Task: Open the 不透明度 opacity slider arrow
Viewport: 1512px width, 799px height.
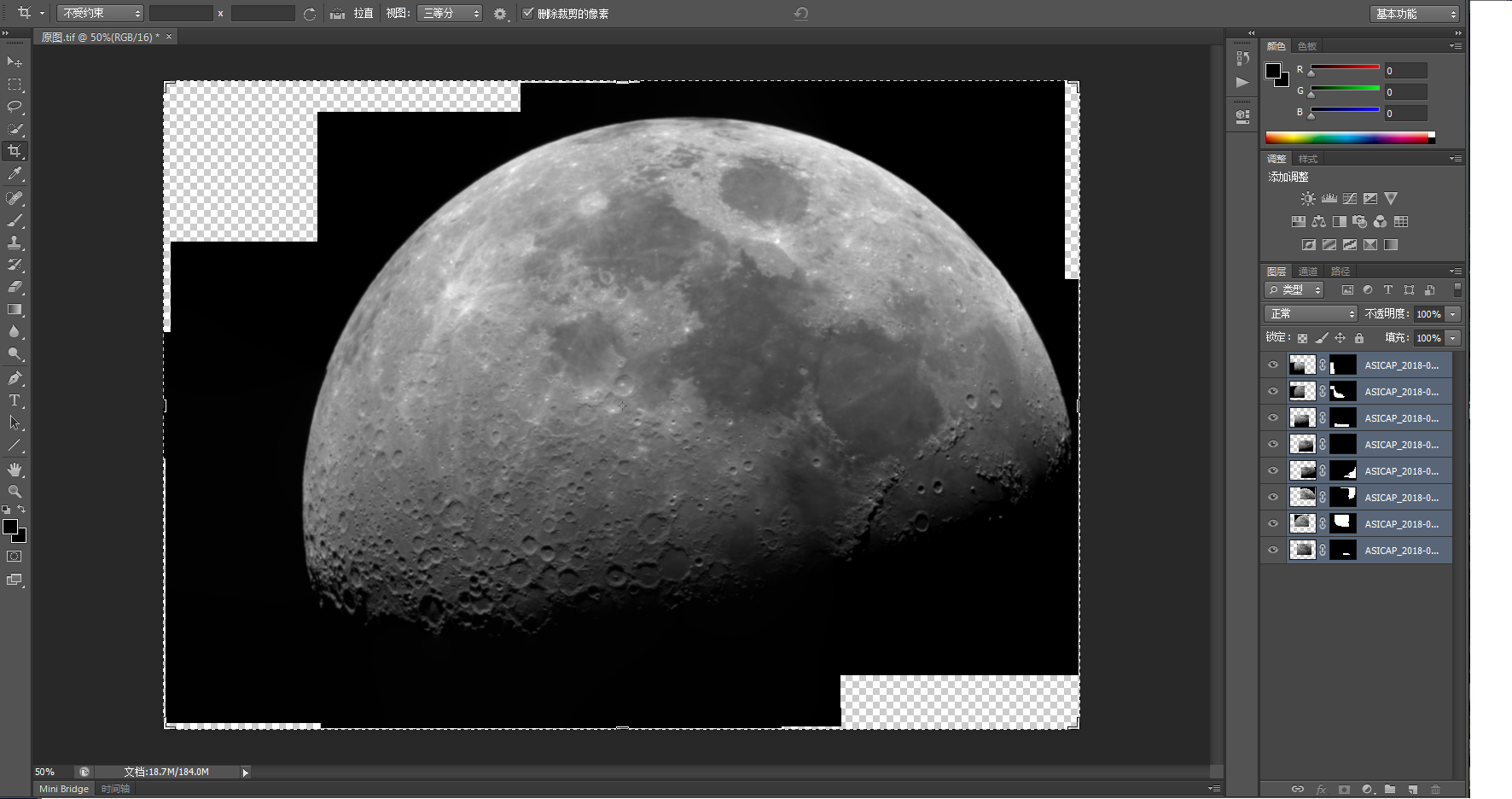Action: [1452, 314]
